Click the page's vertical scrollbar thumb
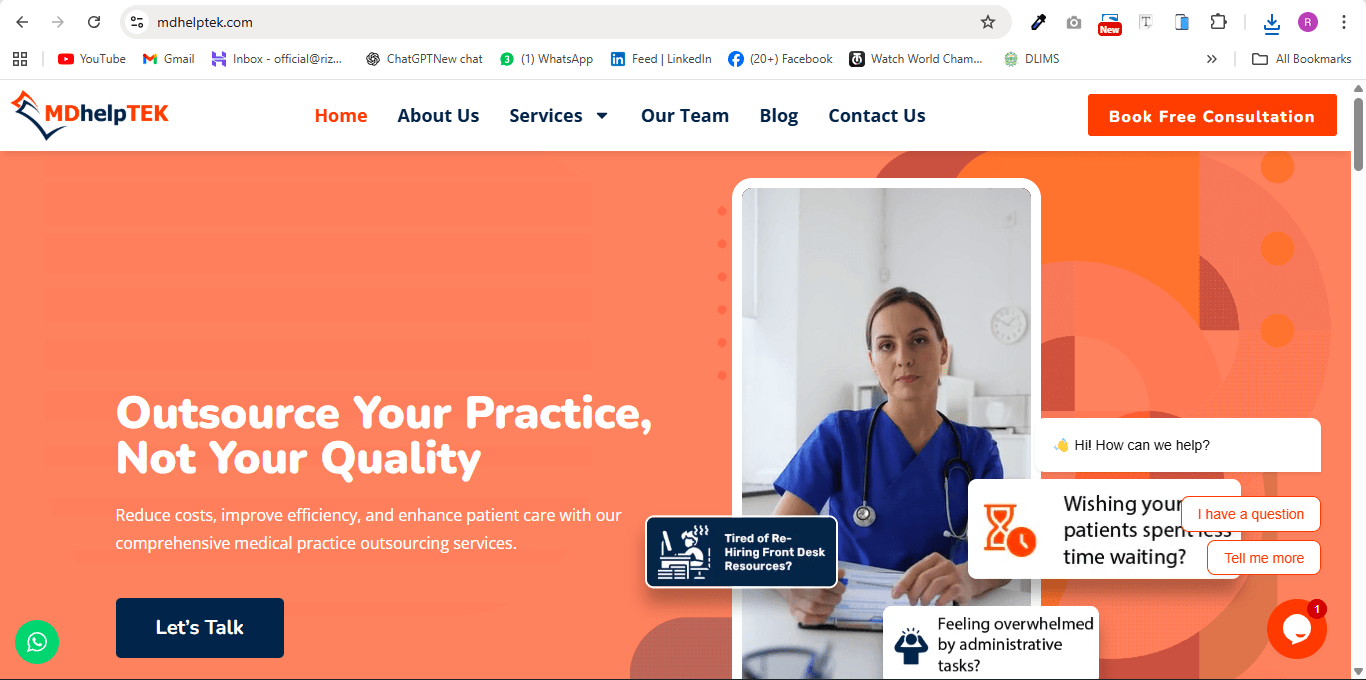This screenshot has height=680, width=1366. tap(1358, 133)
